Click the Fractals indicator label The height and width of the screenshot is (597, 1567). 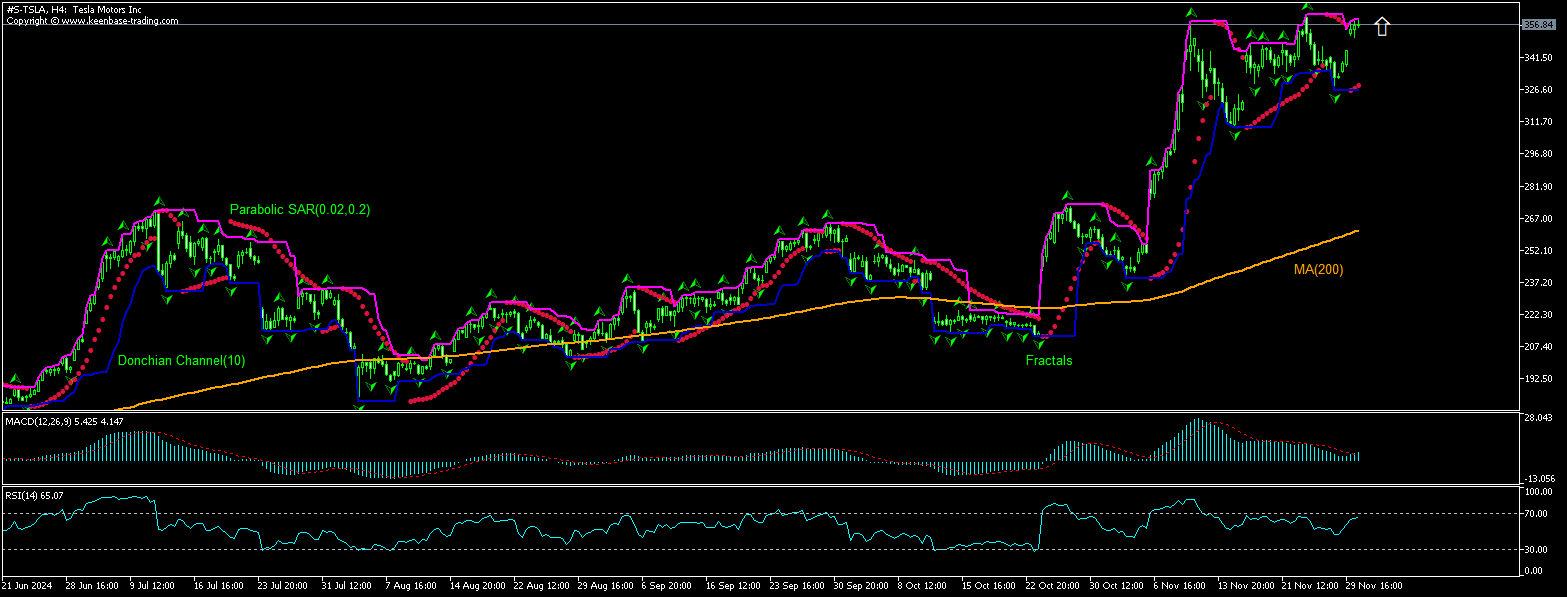click(1048, 361)
